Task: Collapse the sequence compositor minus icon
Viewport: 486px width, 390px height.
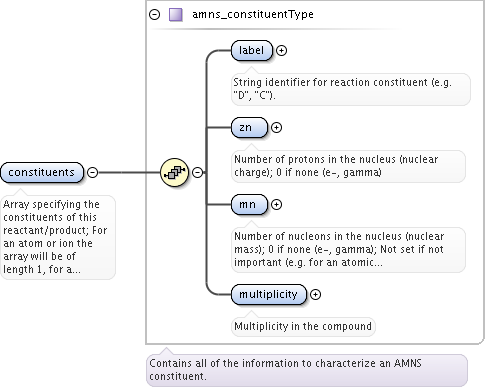Action: click(197, 172)
